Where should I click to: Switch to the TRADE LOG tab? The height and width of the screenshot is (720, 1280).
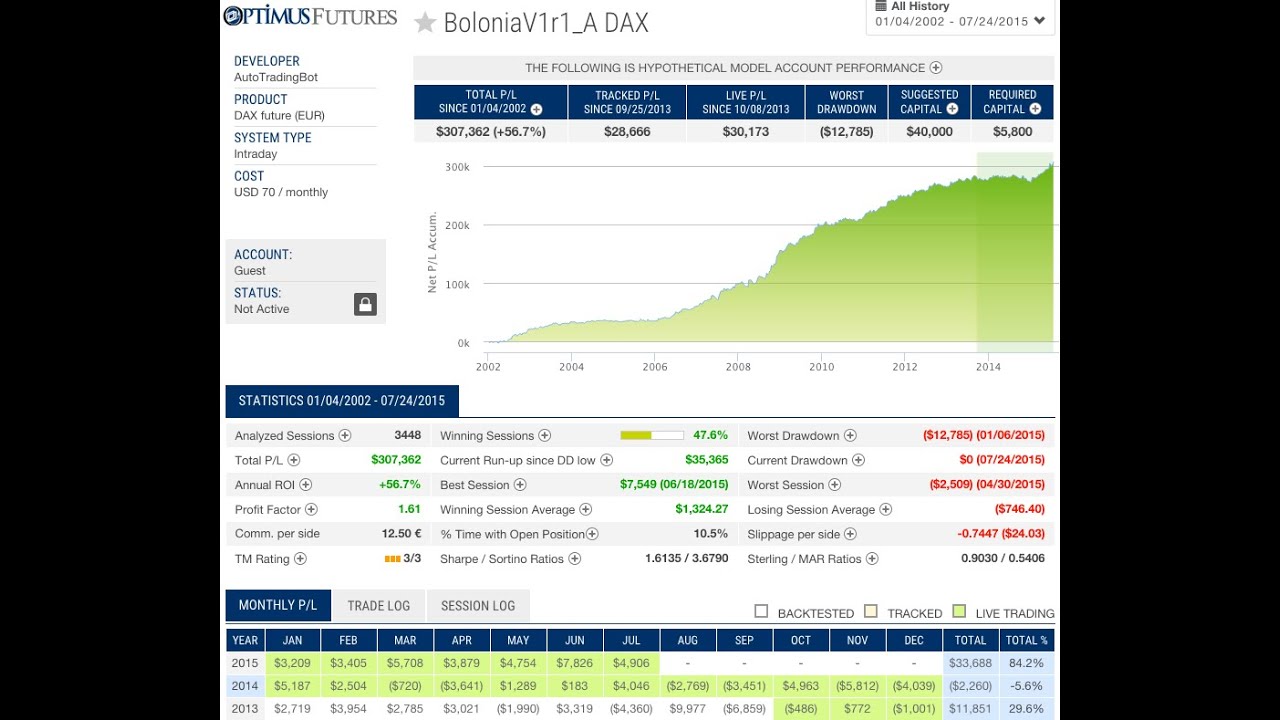point(379,605)
